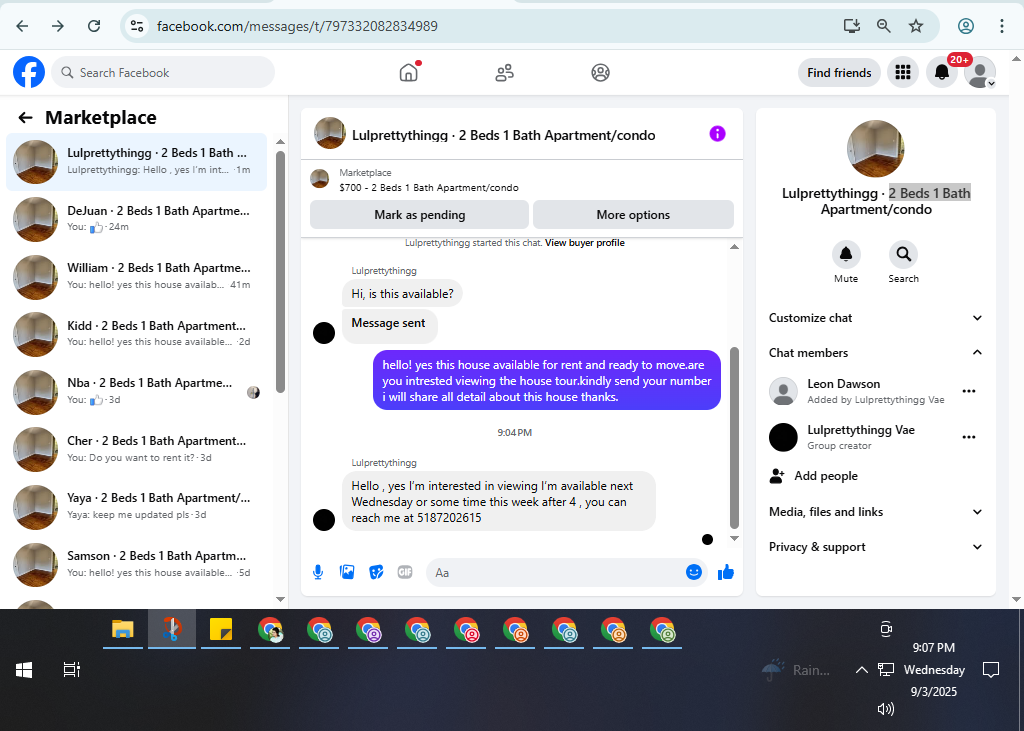Open options dots for Lulprettythingg Vae
The height and width of the screenshot is (731, 1024).
pyautogui.click(x=968, y=437)
